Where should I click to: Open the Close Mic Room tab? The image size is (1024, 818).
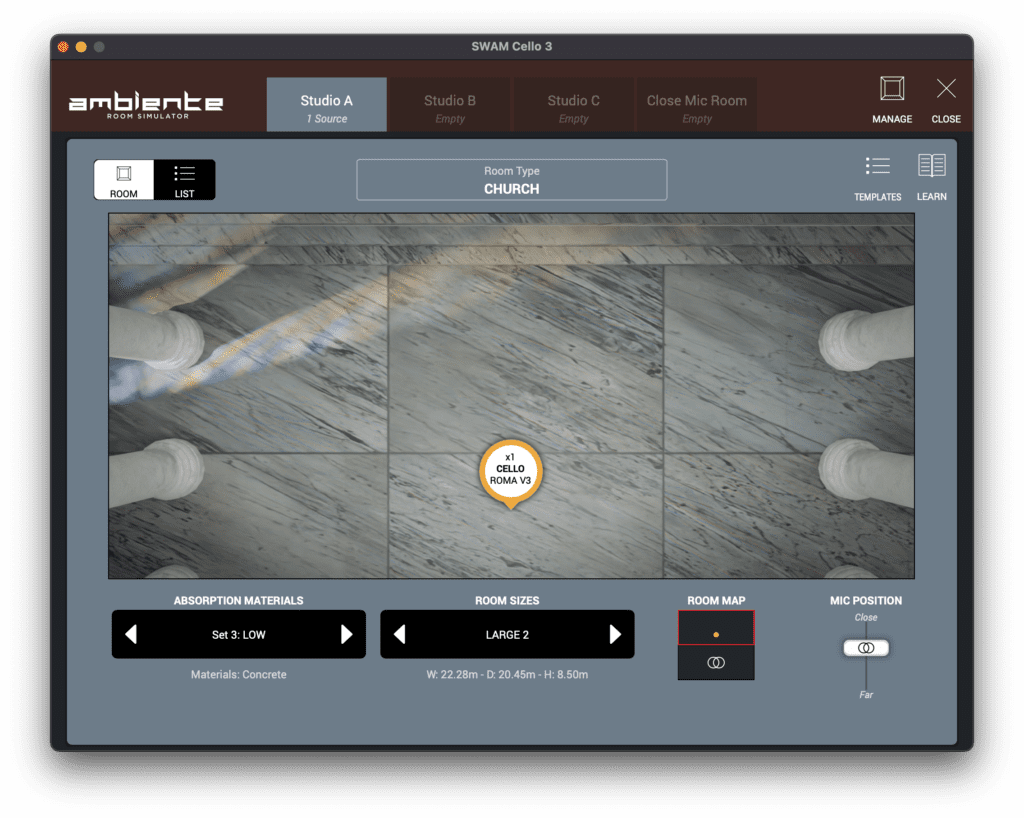point(695,104)
